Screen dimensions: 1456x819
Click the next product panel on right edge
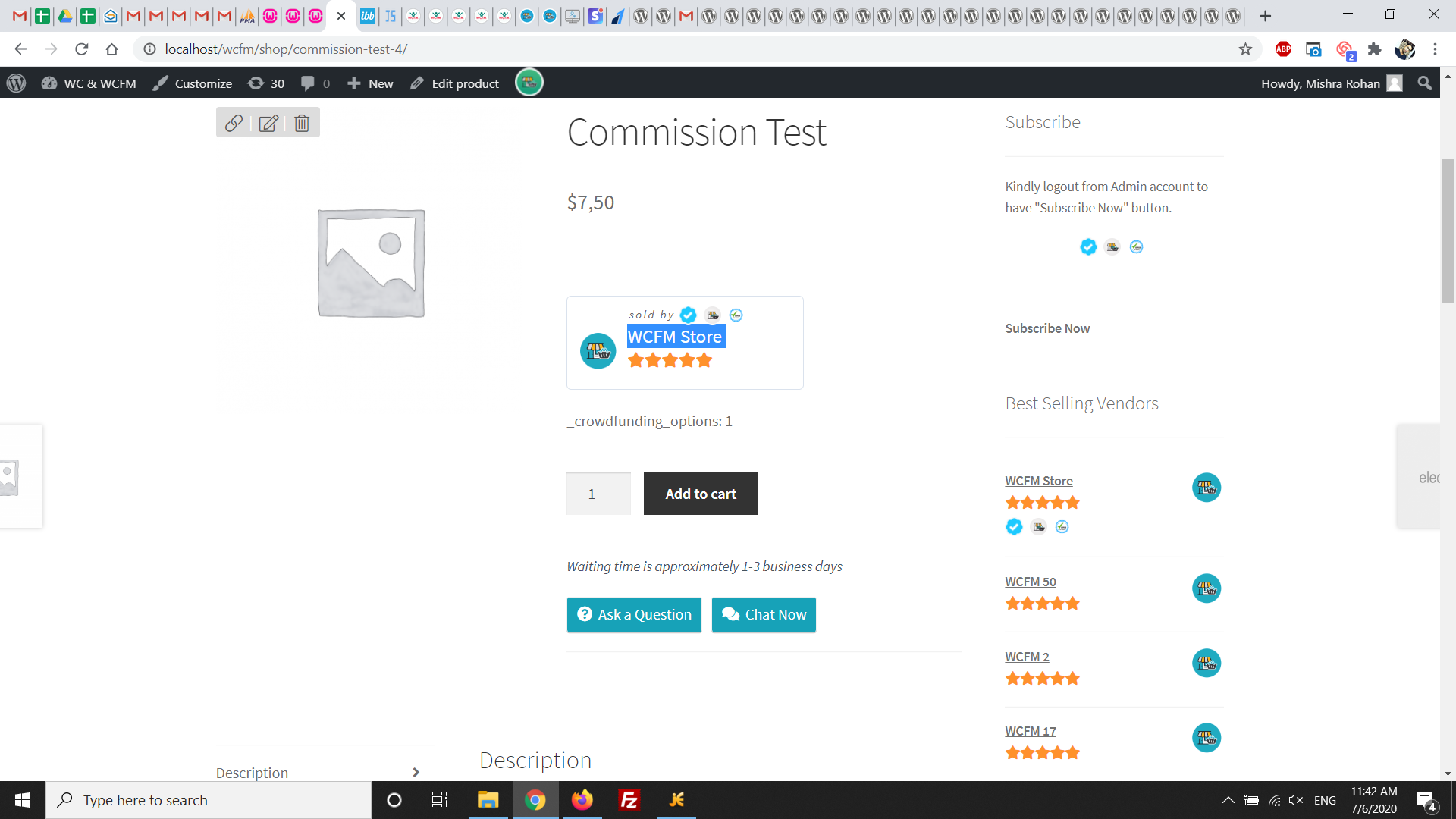click(1418, 477)
